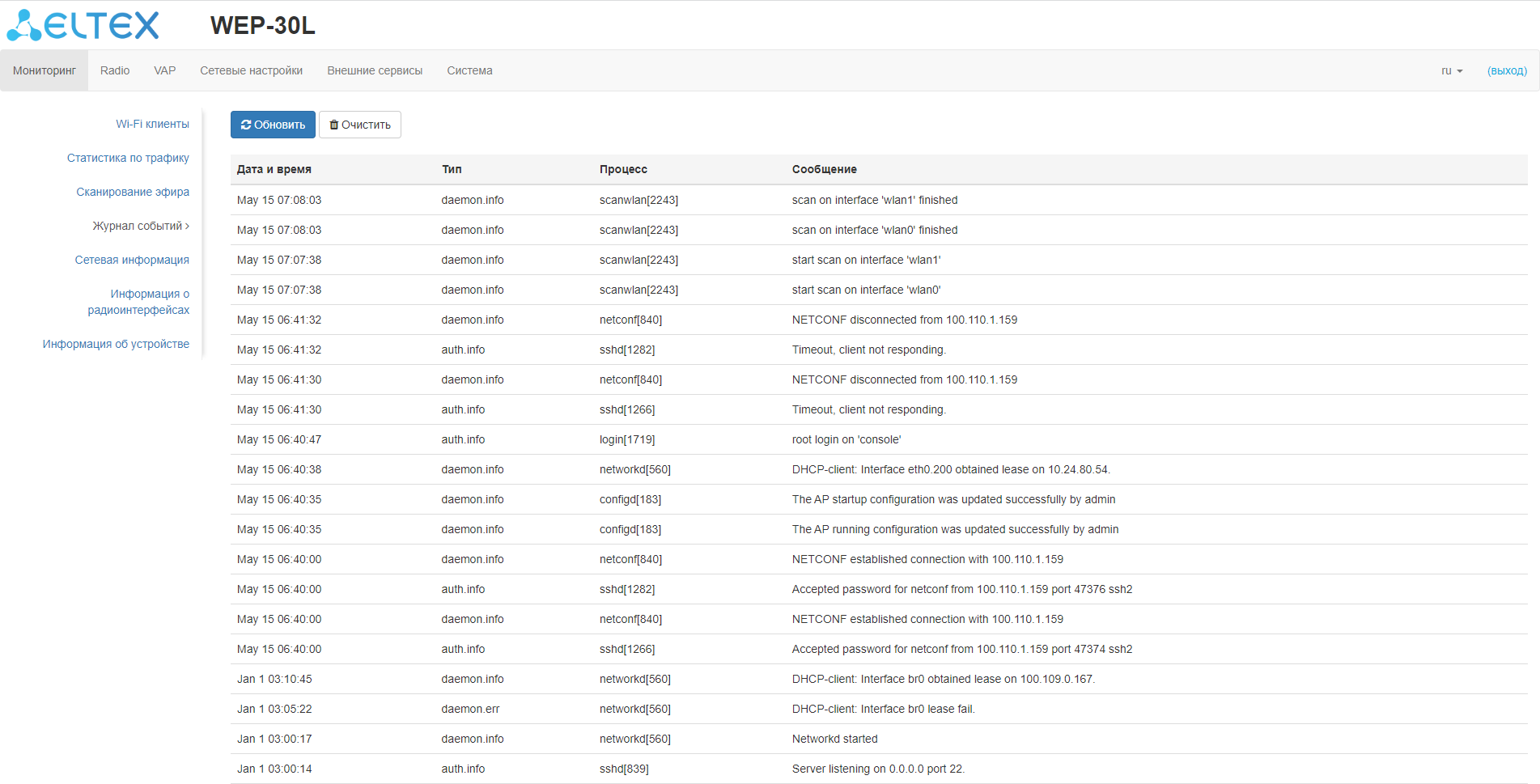The image size is (1540, 784).
Task: Go to Статистика по трафику
Action: (128, 158)
